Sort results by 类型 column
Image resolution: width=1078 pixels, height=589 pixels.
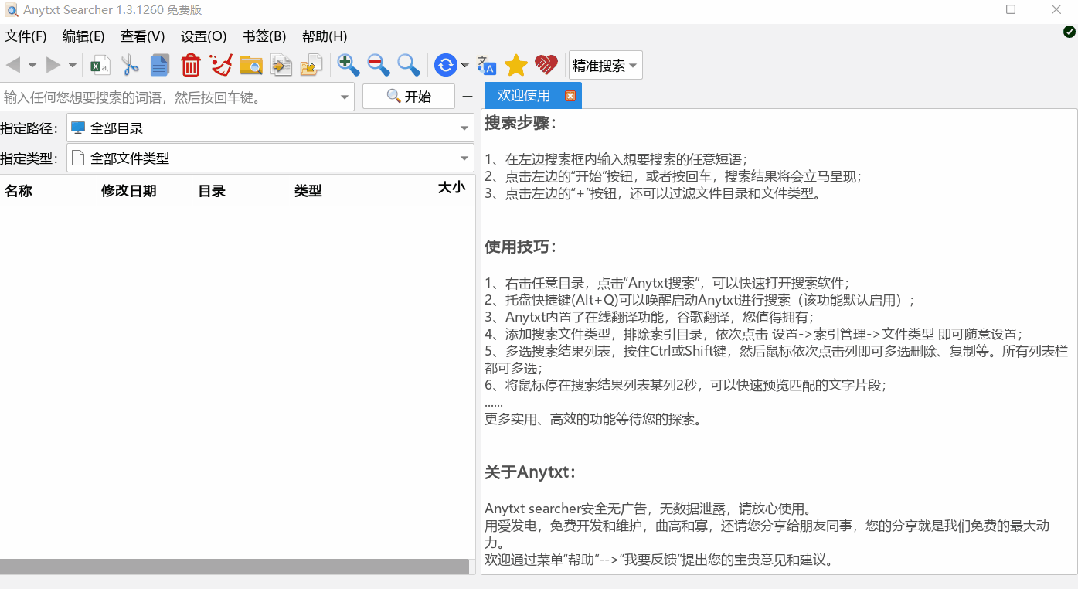click(x=308, y=191)
